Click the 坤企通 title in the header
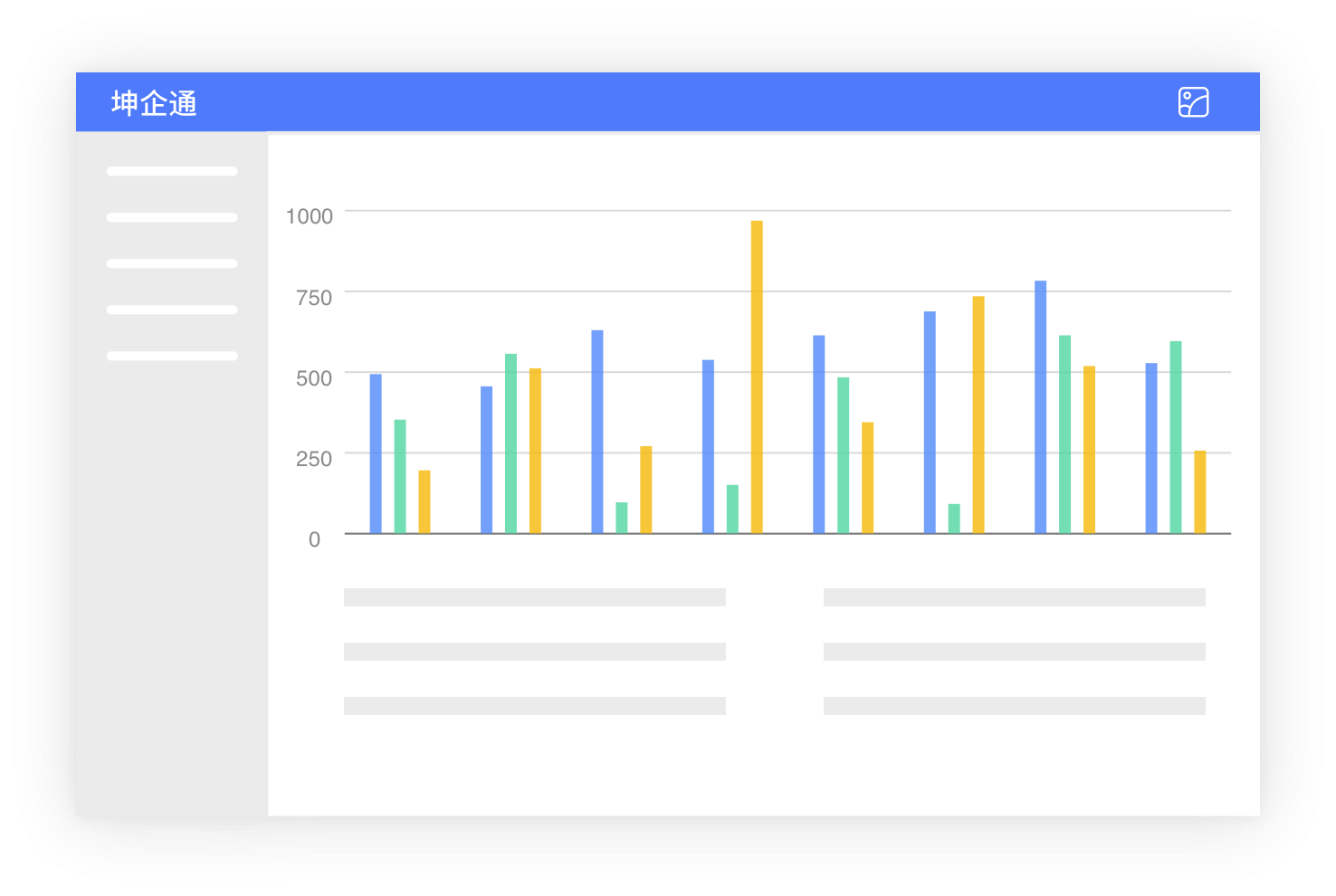The image size is (1336, 896). 154,103
